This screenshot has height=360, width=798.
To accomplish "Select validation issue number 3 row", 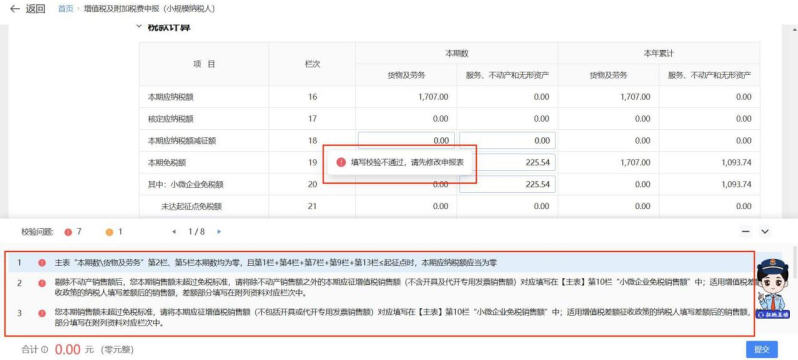I will pos(380,317).
